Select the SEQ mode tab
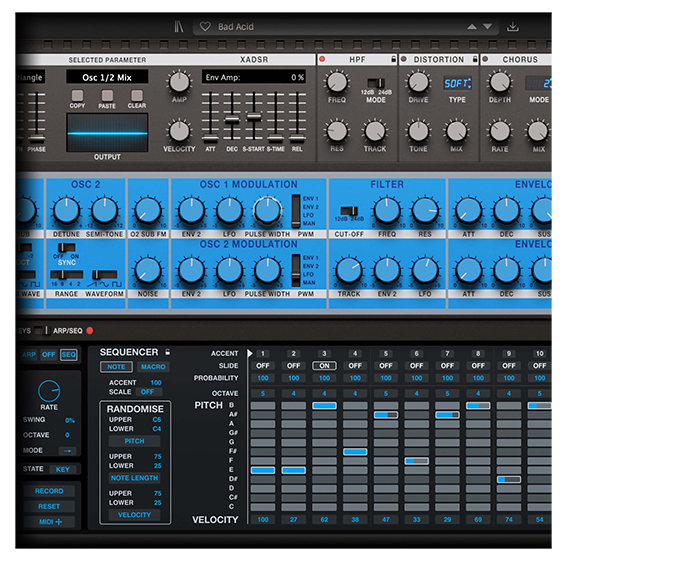The width and height of the screenshot is (700, 561). click(x=69, y=354)
